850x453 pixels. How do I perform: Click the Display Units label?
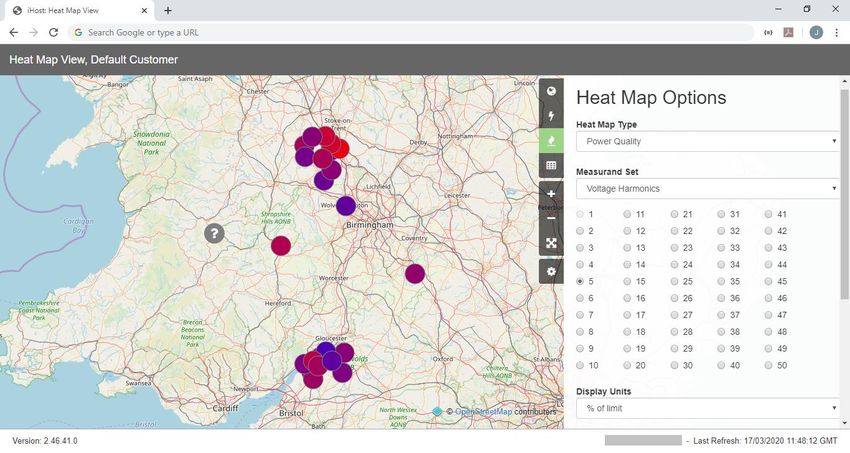pos(603,391)
